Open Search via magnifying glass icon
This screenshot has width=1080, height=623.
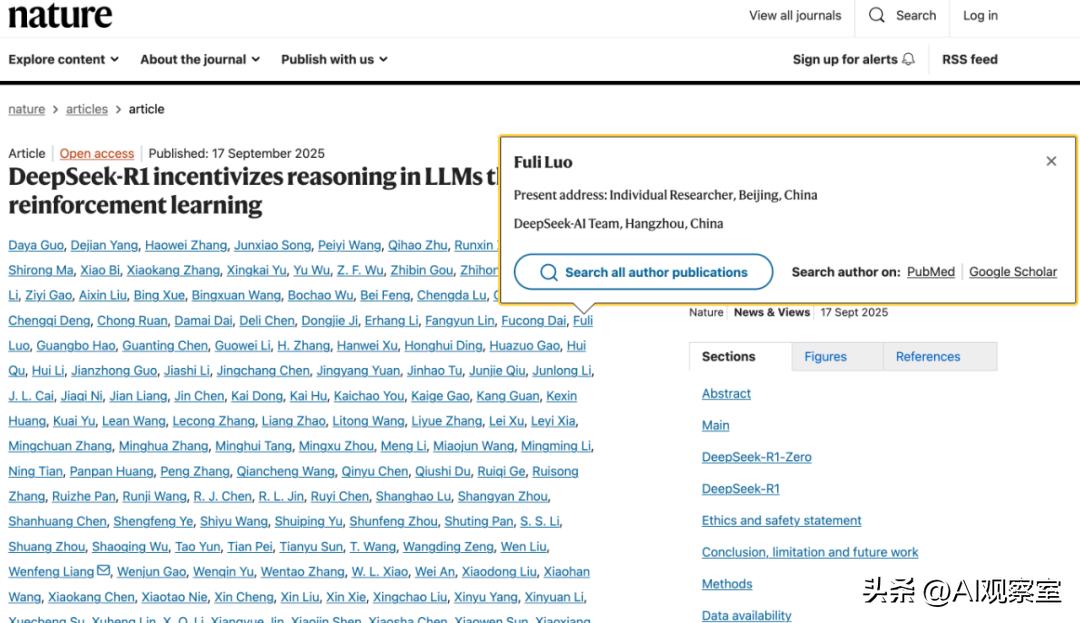click(877, 15)
